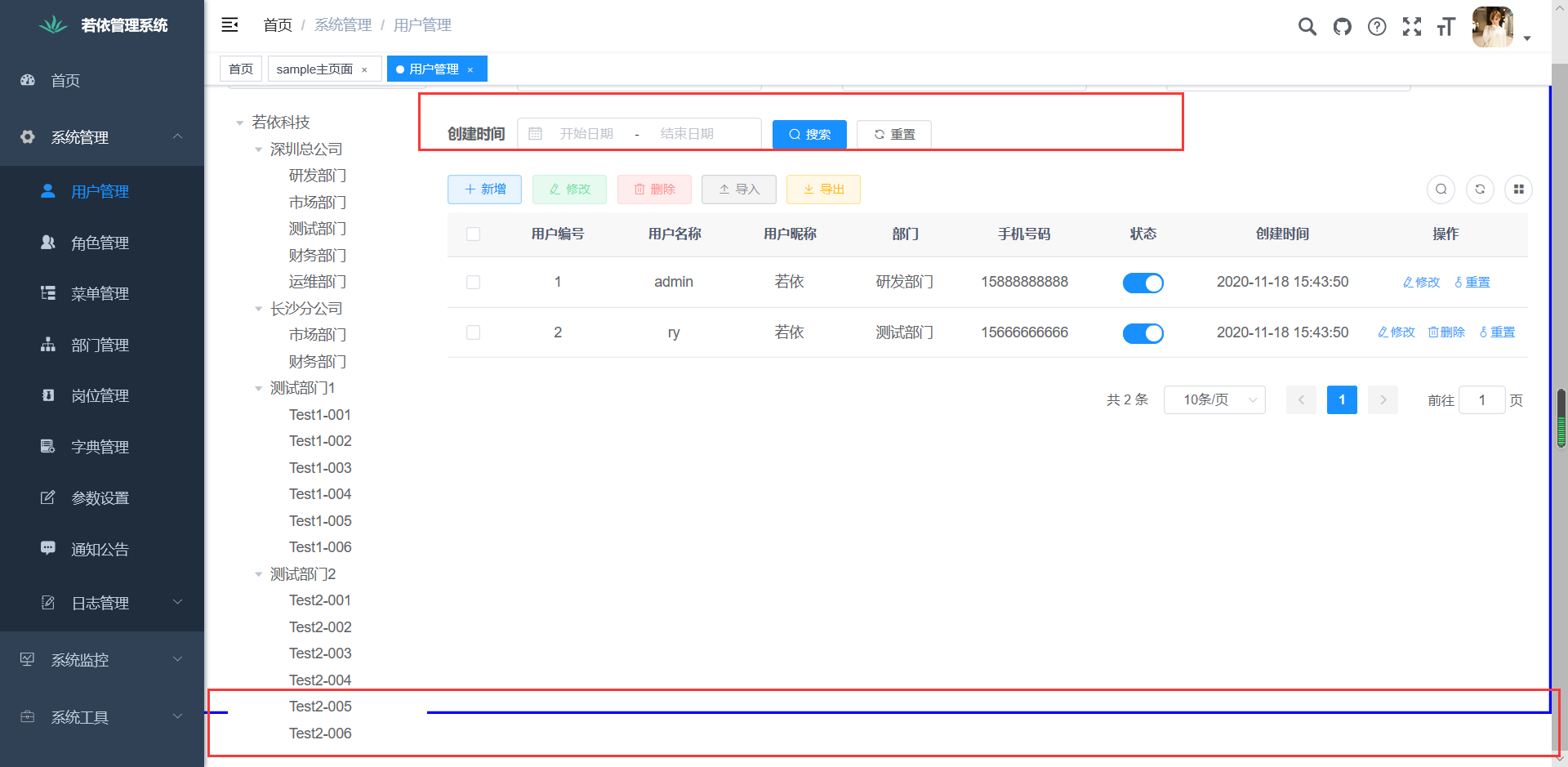Toggle the sidebar collapse hamburger icon
Screen dimensions: 1568x767
click(229, 25)
